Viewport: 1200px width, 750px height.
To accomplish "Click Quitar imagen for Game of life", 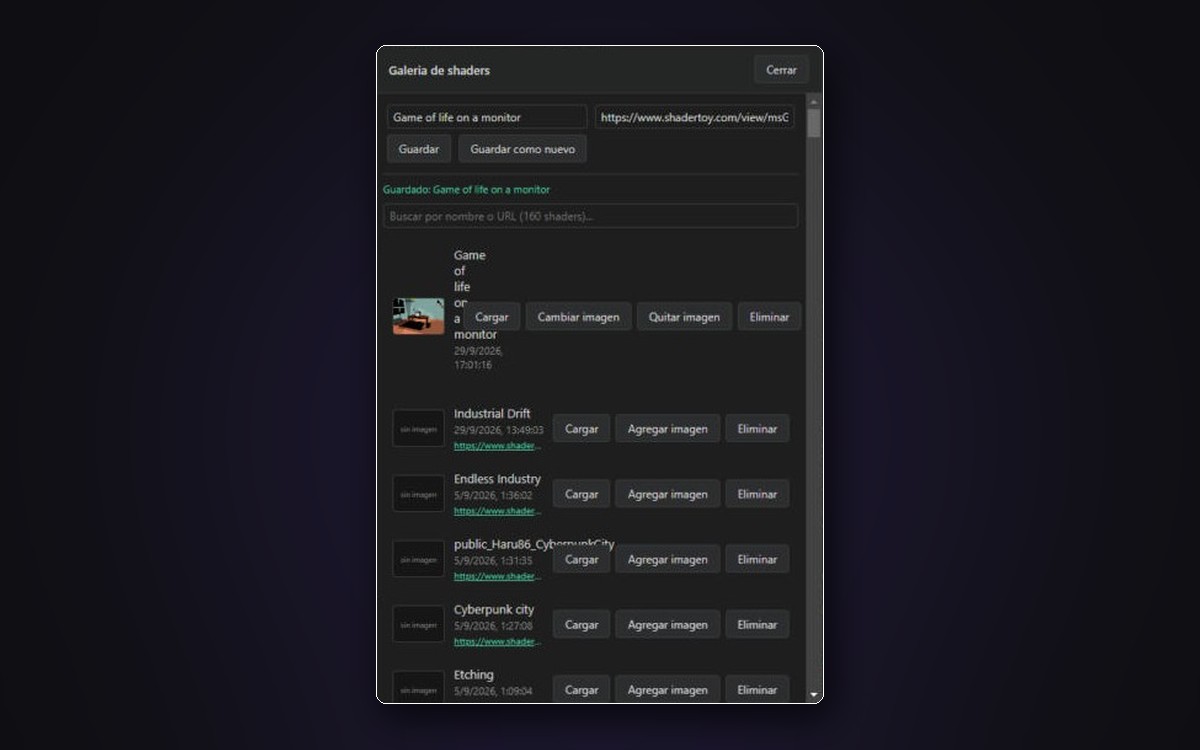I will pos(684,317).
